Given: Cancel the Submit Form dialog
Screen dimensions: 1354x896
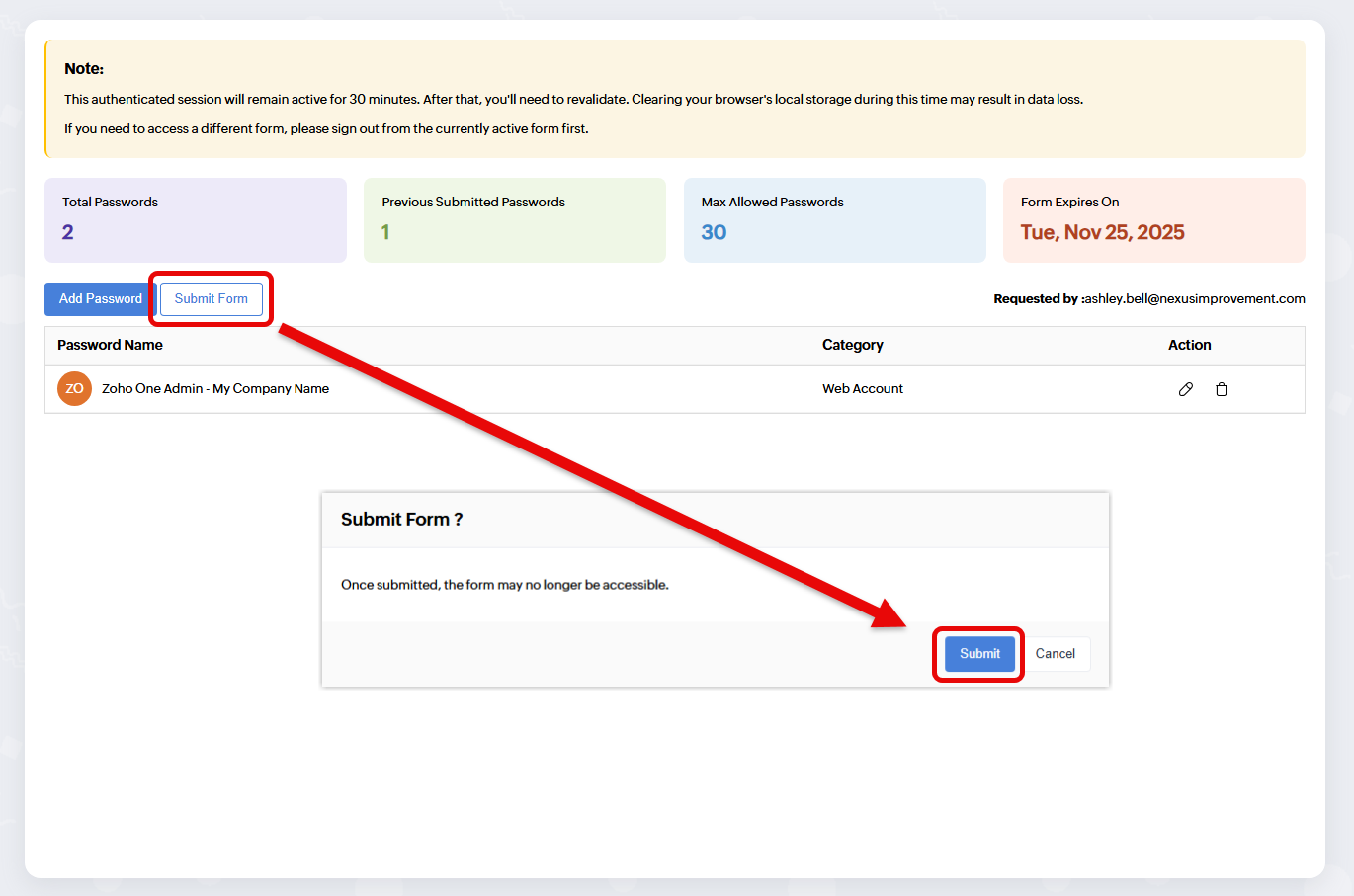Looking at the screenshot, I should [1055, 654].
